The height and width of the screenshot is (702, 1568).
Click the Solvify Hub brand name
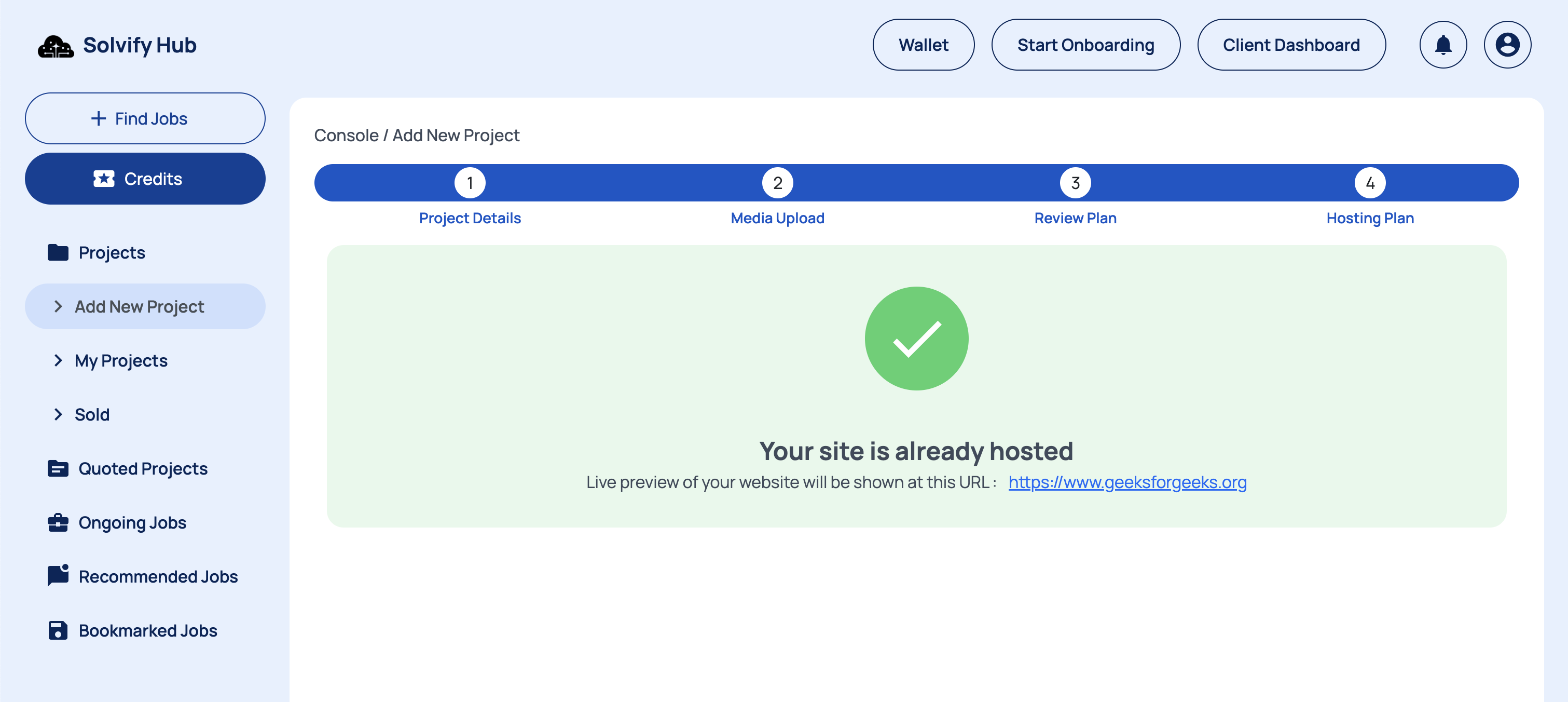(140, 45)
